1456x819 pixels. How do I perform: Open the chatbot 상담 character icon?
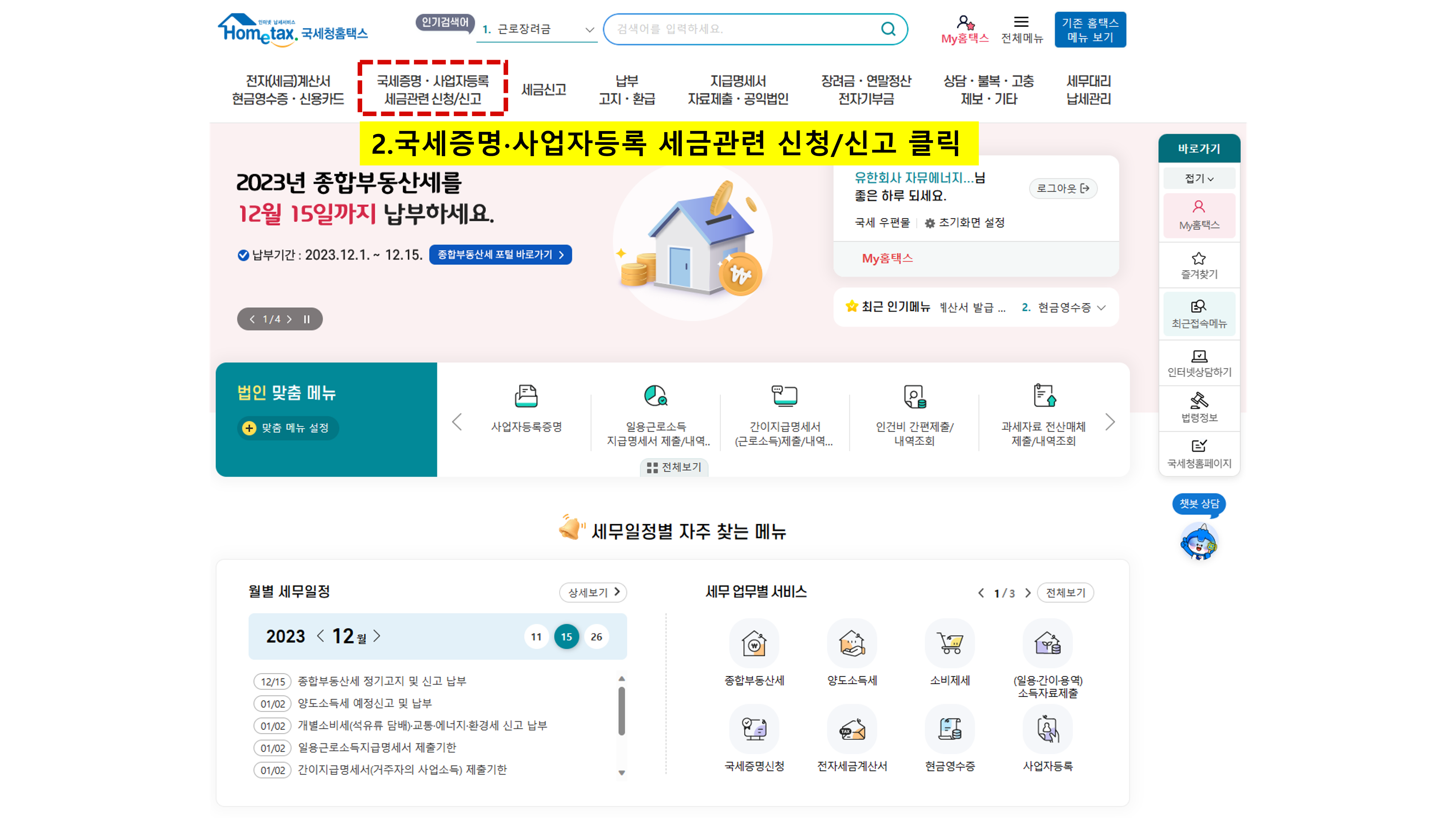coord(1198,542)
